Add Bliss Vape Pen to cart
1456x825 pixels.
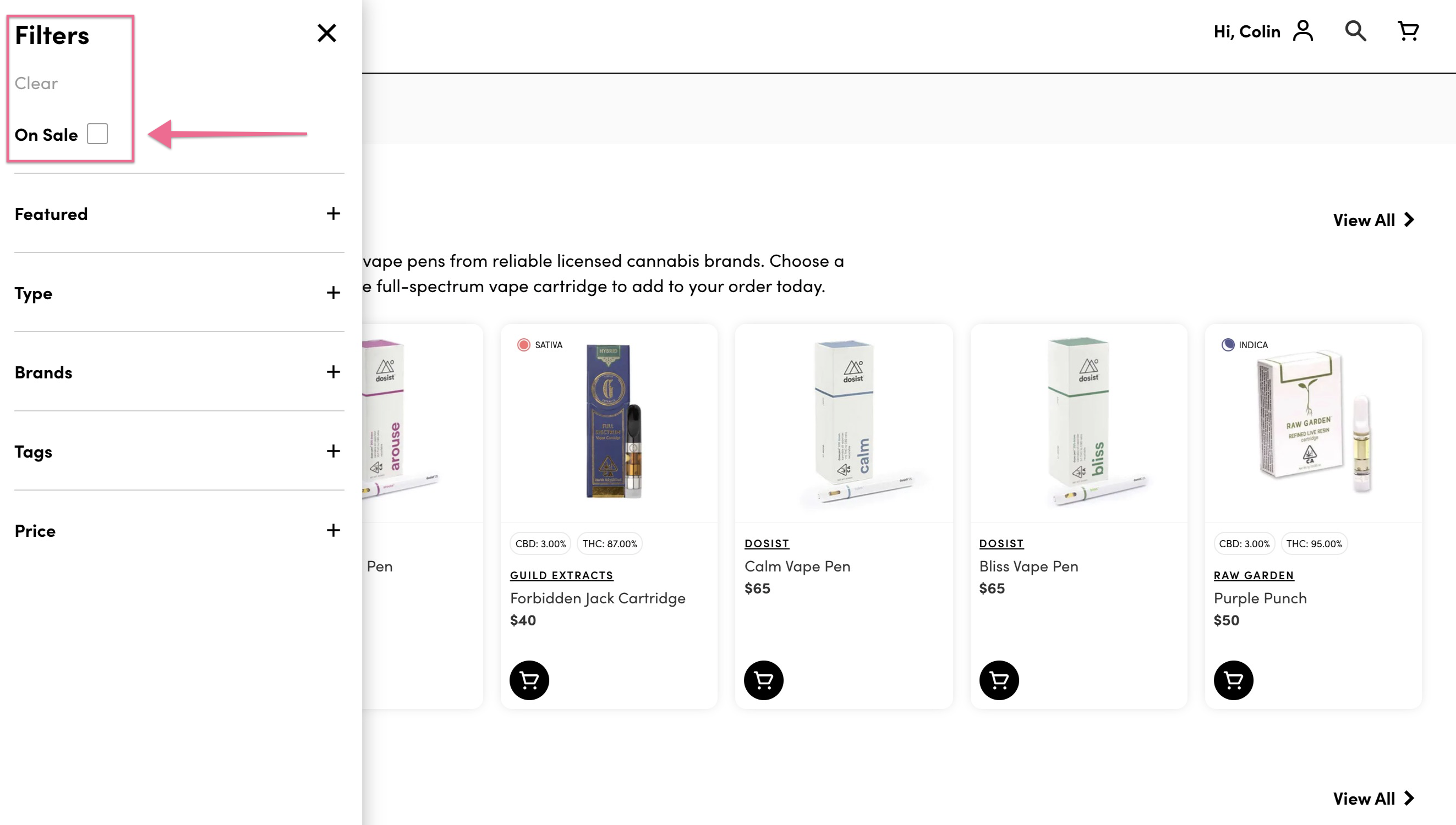(x=999, y=680)
